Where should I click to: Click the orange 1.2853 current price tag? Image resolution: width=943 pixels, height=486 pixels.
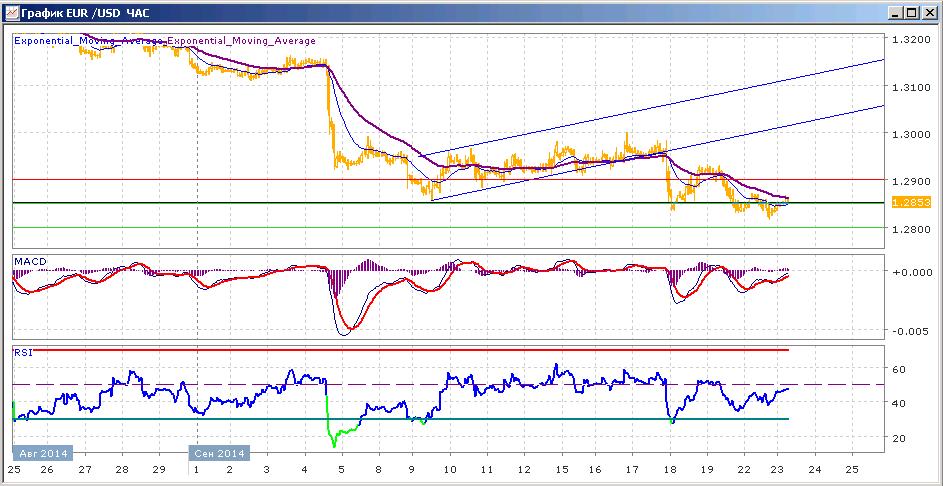tap(912, 203)
